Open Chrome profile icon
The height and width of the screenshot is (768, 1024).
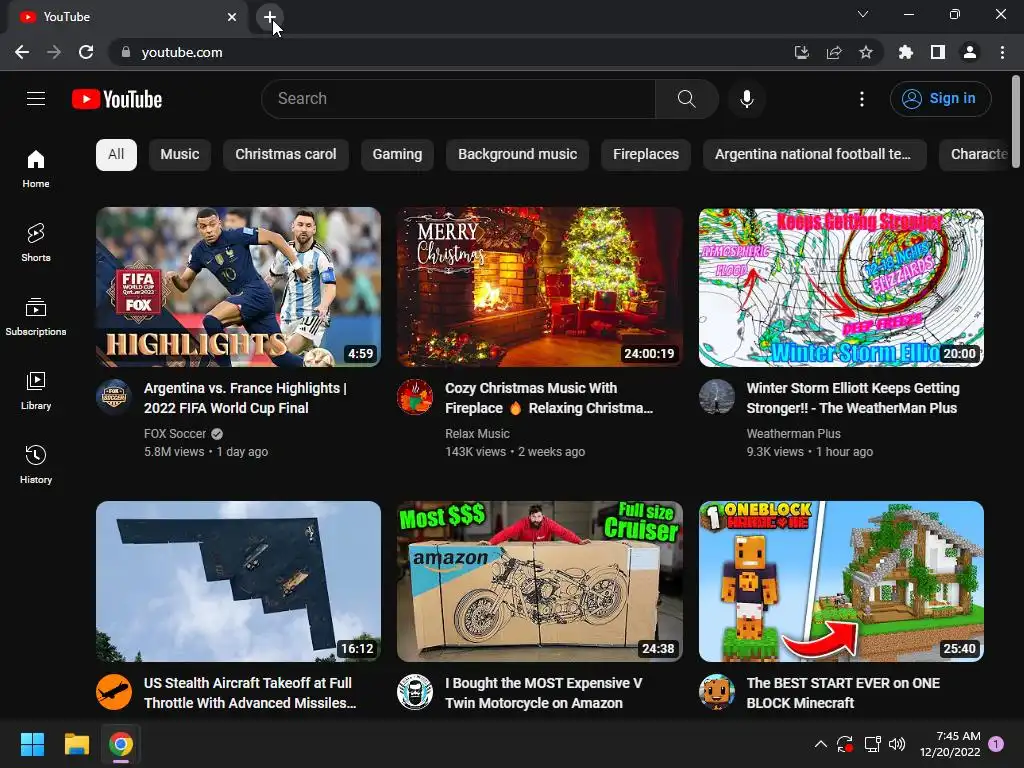[x=970, y=52]
